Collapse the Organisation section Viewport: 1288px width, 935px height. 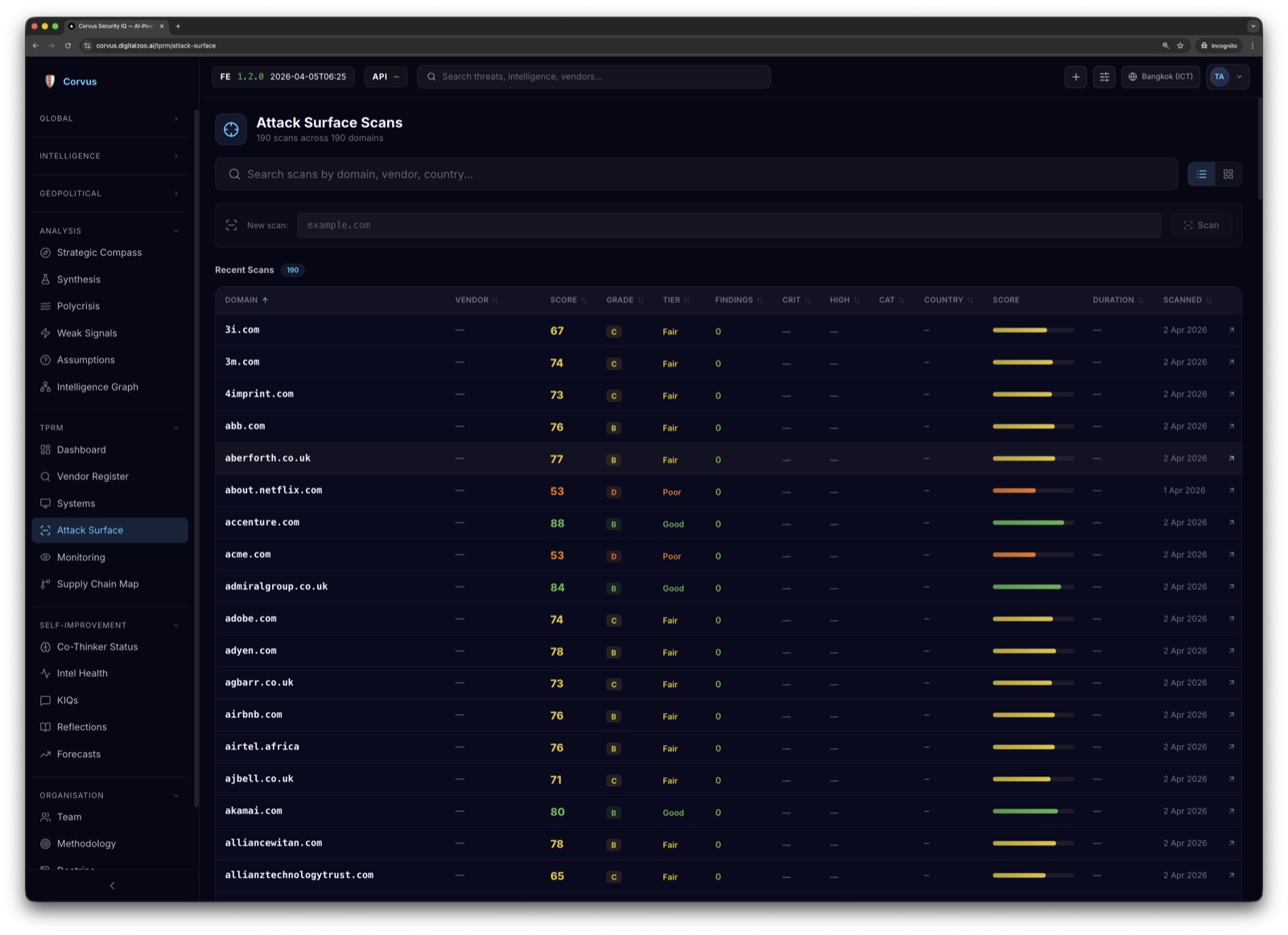point(109,796)
